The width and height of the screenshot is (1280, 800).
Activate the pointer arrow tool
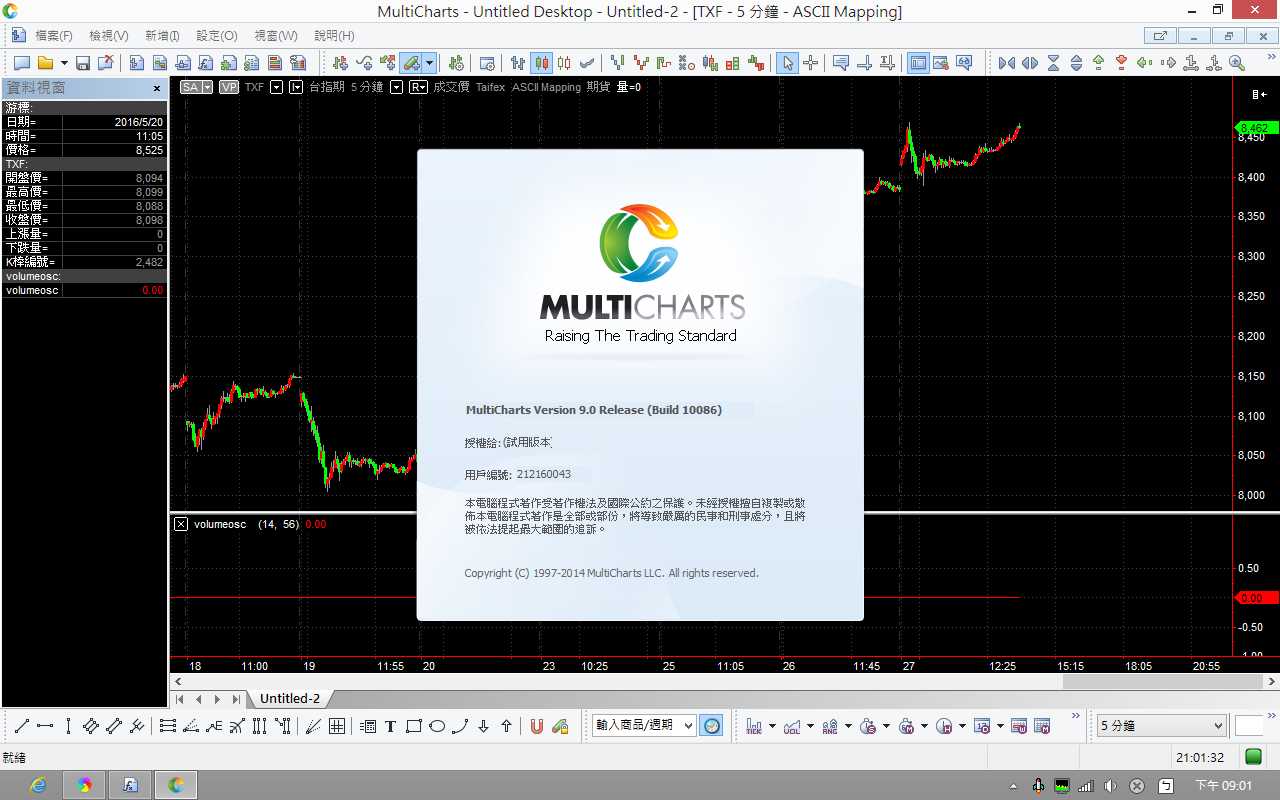(788, 63)
